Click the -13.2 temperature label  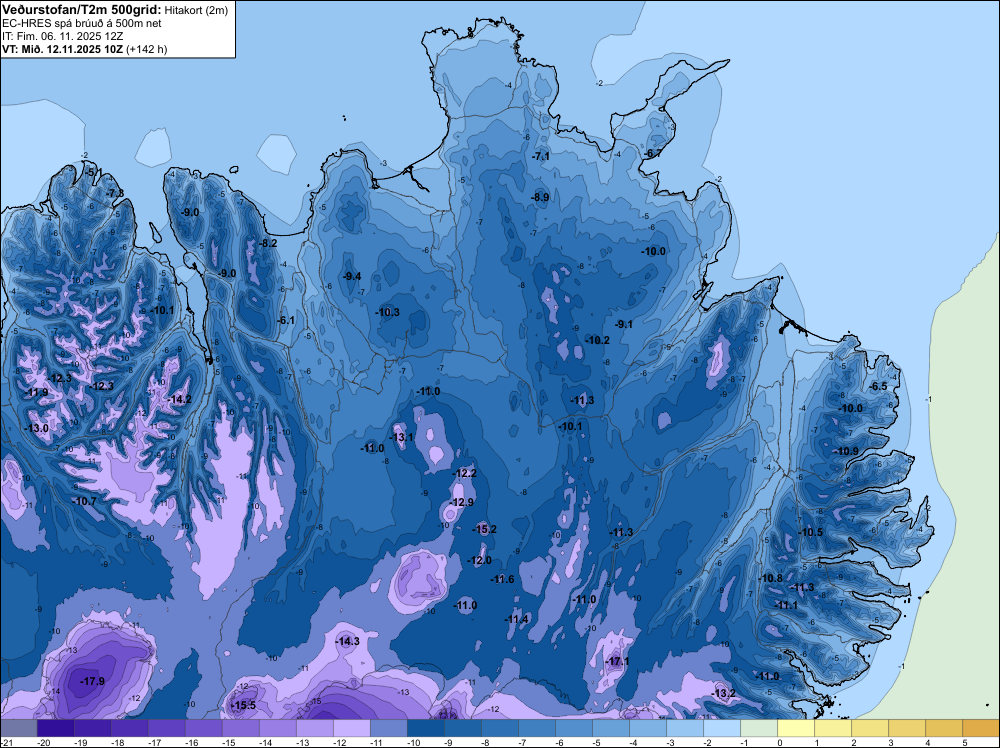[x=723, y=693]
